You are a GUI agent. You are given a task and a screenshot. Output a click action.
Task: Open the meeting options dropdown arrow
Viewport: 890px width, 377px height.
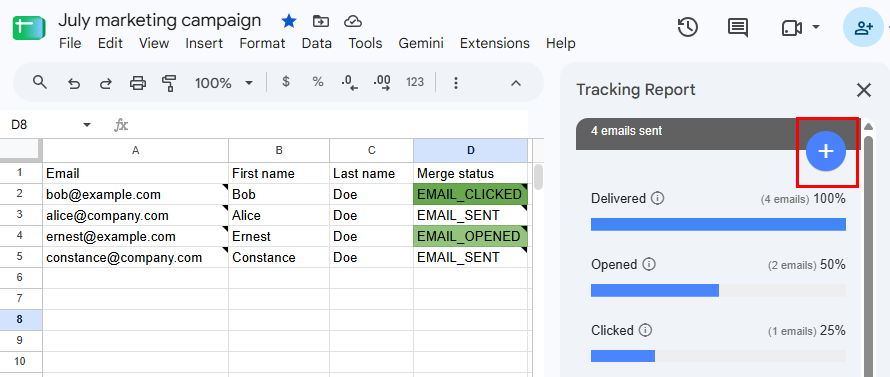(x=816, y=27)
